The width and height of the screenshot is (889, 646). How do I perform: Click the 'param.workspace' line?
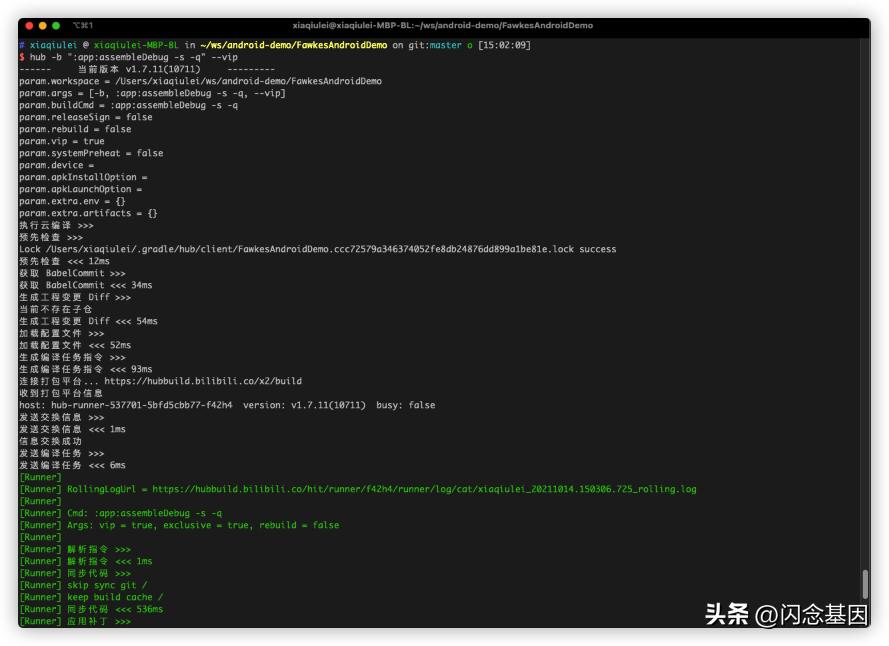click(200, 81)
